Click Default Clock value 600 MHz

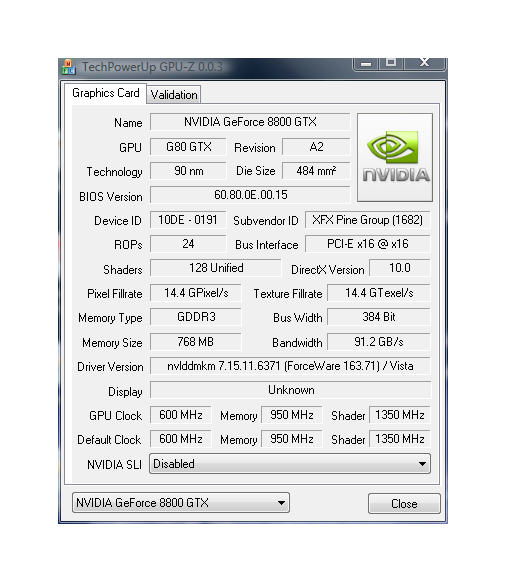coord(181,439)
